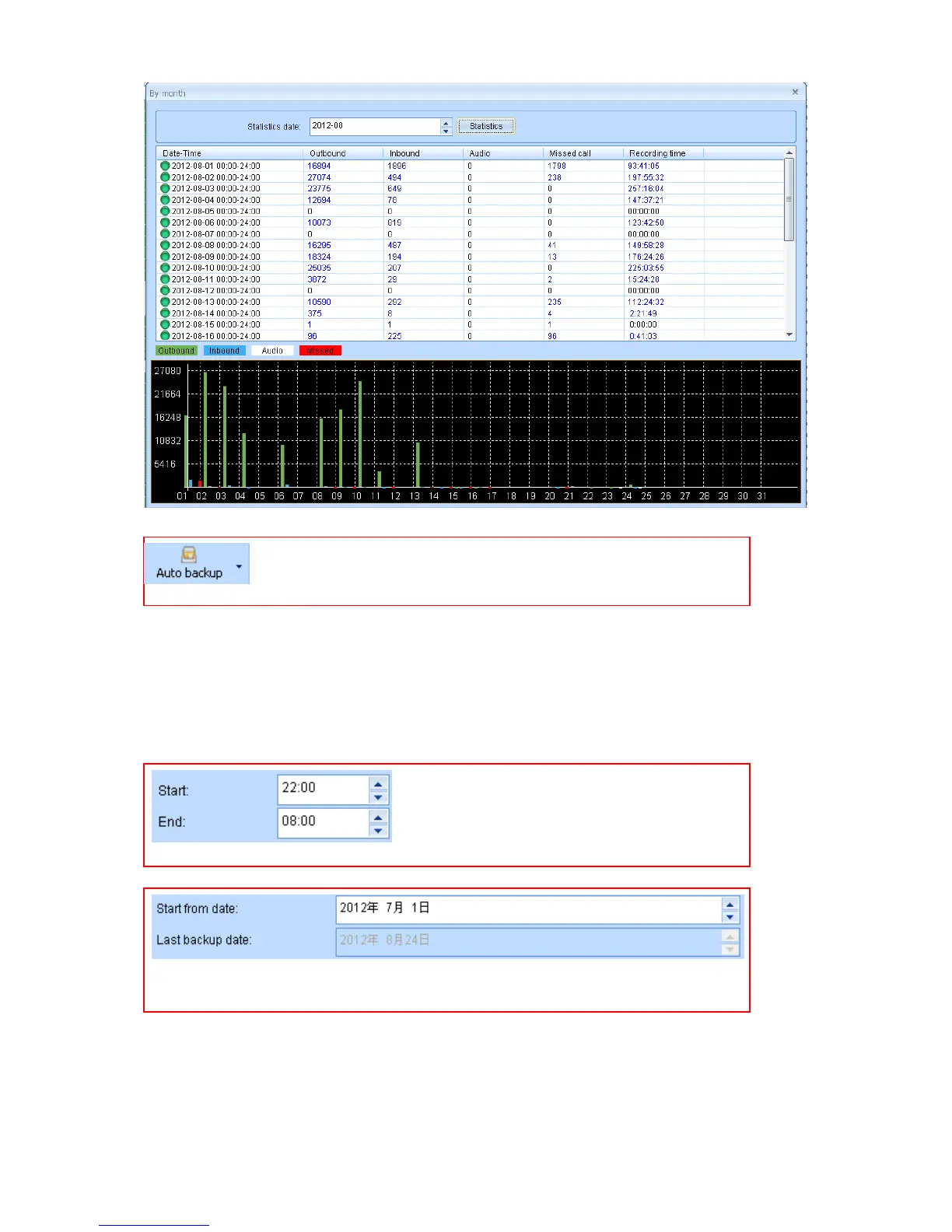Select the row 2012-08-10 00:00-24:00
The width and height of the screenshot is (952, 1232).
pyautogui.click(x=470, y=268)
